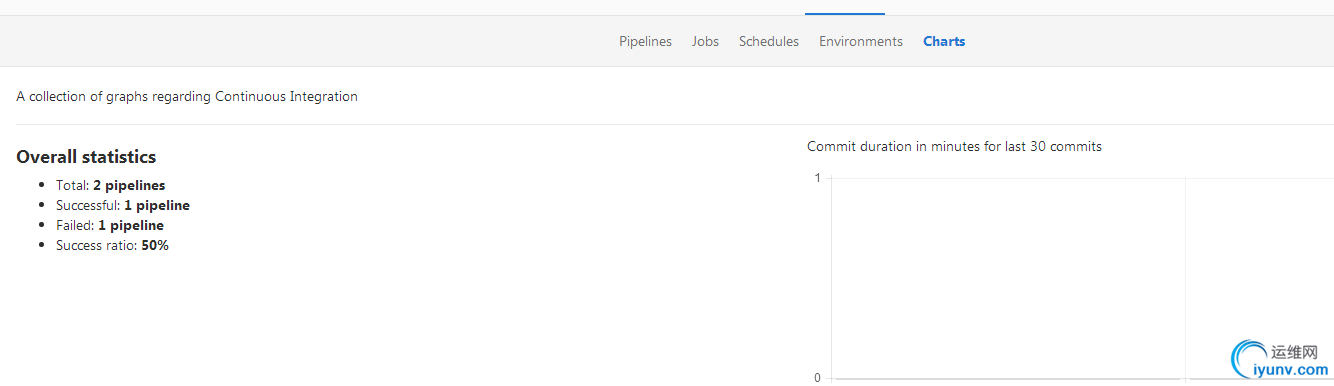Click the y-axis label 1 on chart
Viewport: 1334px width, 386px height.
coord(817,178)
